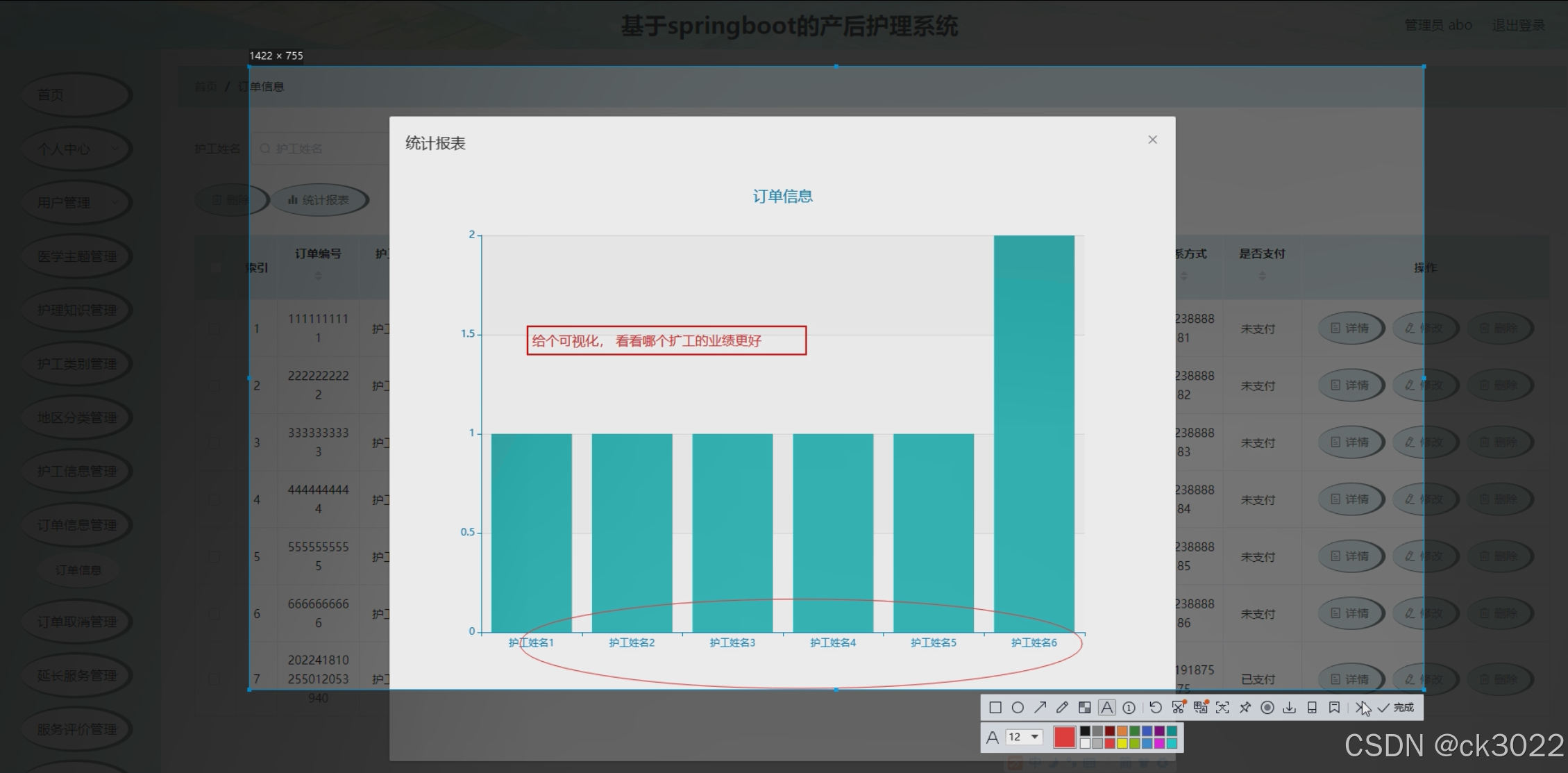This screenshot has width=1568, height=773.
Task: Choose the purple color swatch
Action: 1160,731
